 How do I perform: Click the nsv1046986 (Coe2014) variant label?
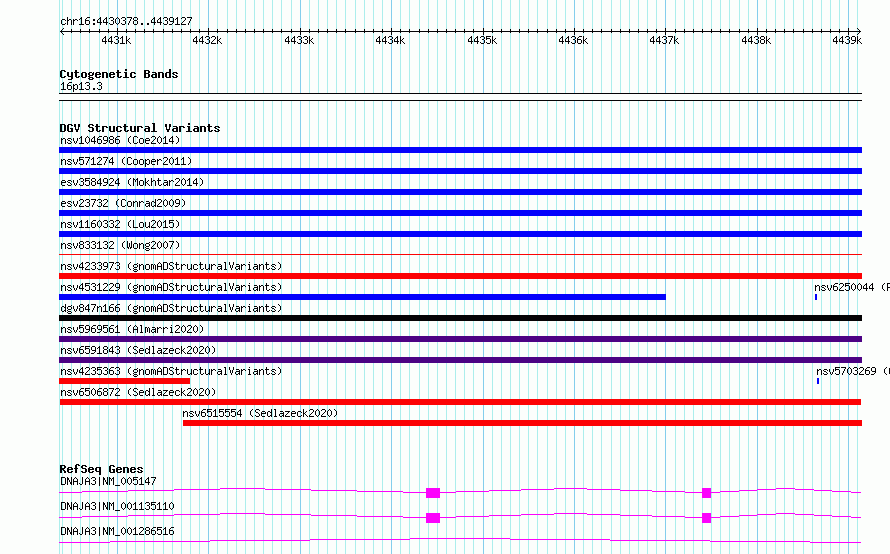tap(120, 140)
